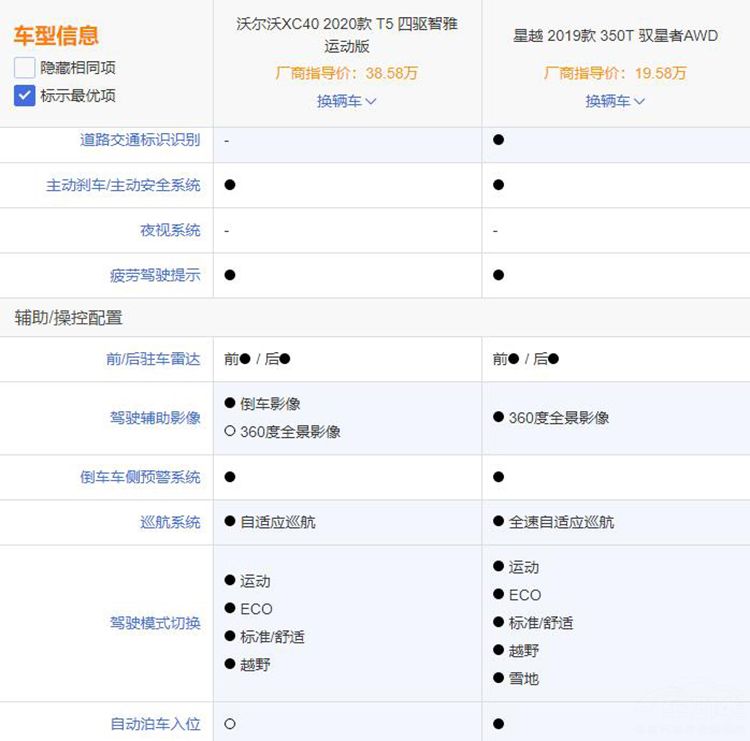The image size is (750, 741).
Task: Click the 自适应巡航 cell for XC40
Action: [277, 522]
